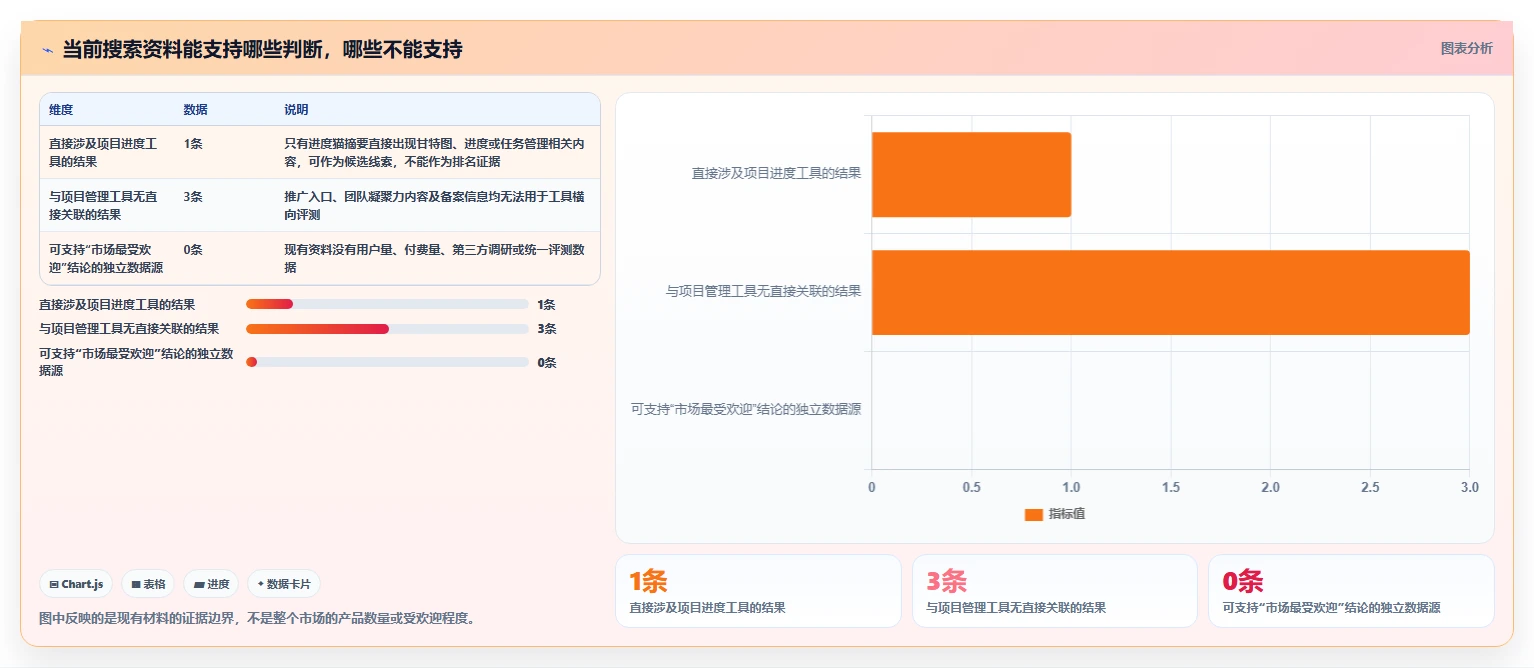Image resolution: width=1534 pixels, height=668 pixels.
Task: Click progress bar for 可支持“市场最受欢迎”结论的独立数据源
Action: click(387, 362)
